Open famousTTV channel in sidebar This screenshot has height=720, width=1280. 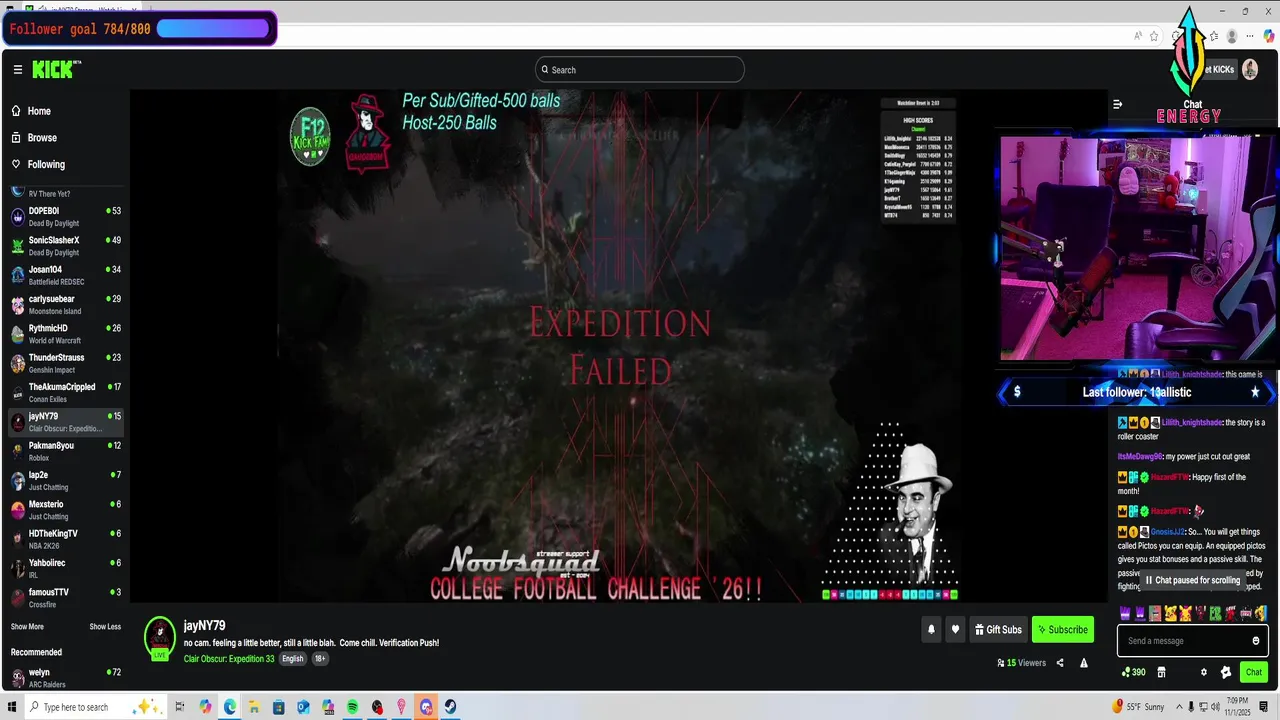click(x=65, y=598)
